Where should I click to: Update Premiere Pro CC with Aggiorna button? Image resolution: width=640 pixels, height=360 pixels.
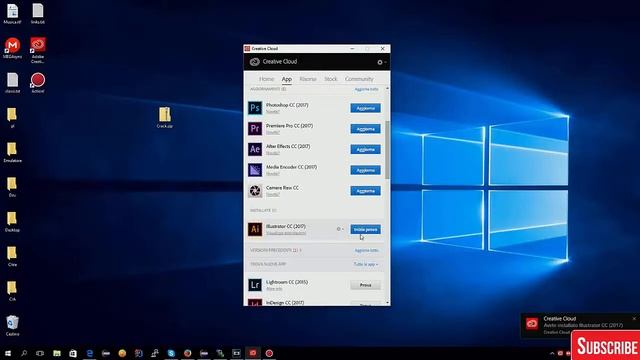(365, 129)
